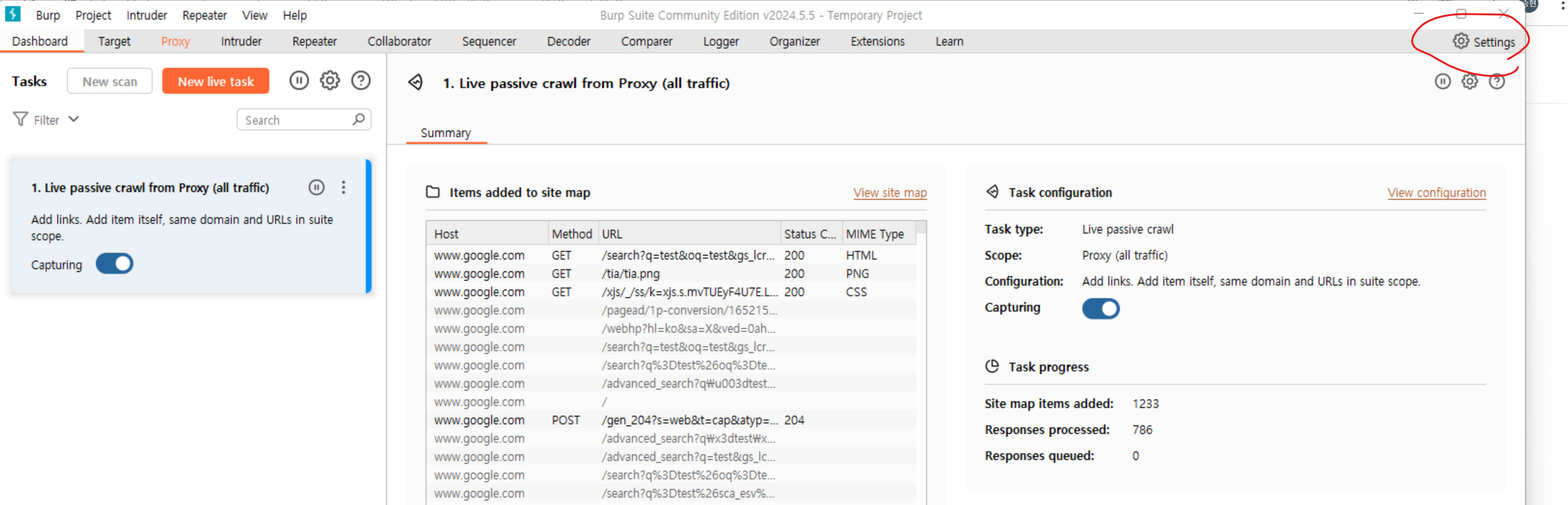Select the /pagead/1p-conversion row
This screenshot has width=1568, height=505.
click(x=671, y=310)
